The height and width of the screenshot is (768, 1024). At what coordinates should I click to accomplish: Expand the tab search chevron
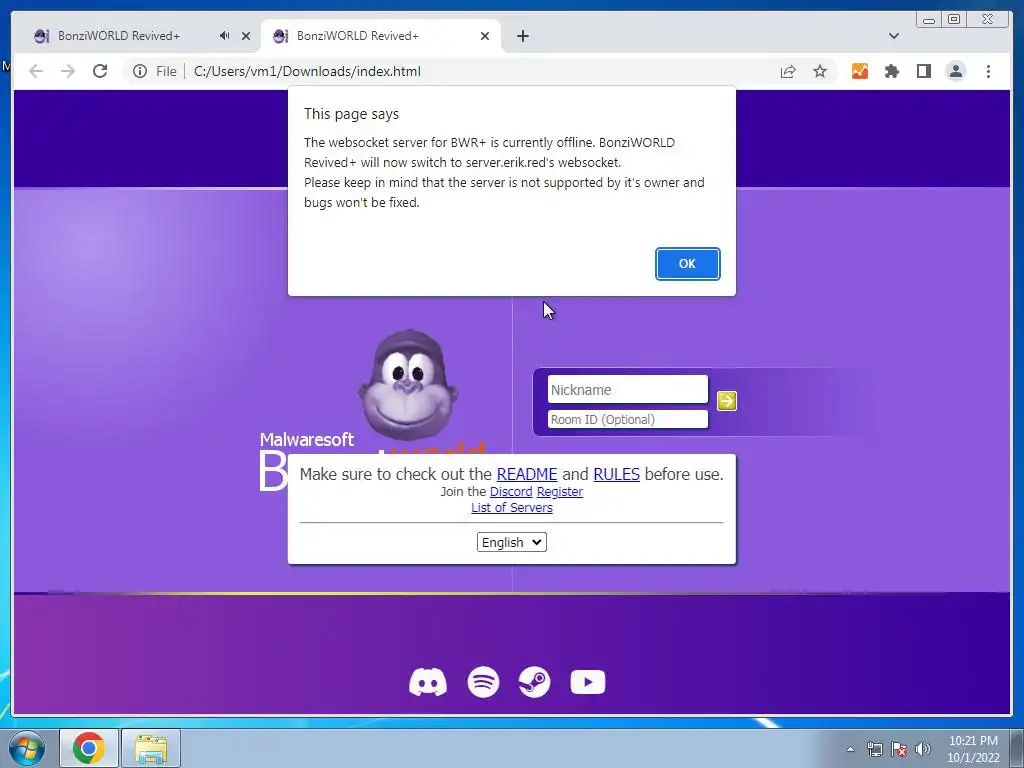coord(893,36)
